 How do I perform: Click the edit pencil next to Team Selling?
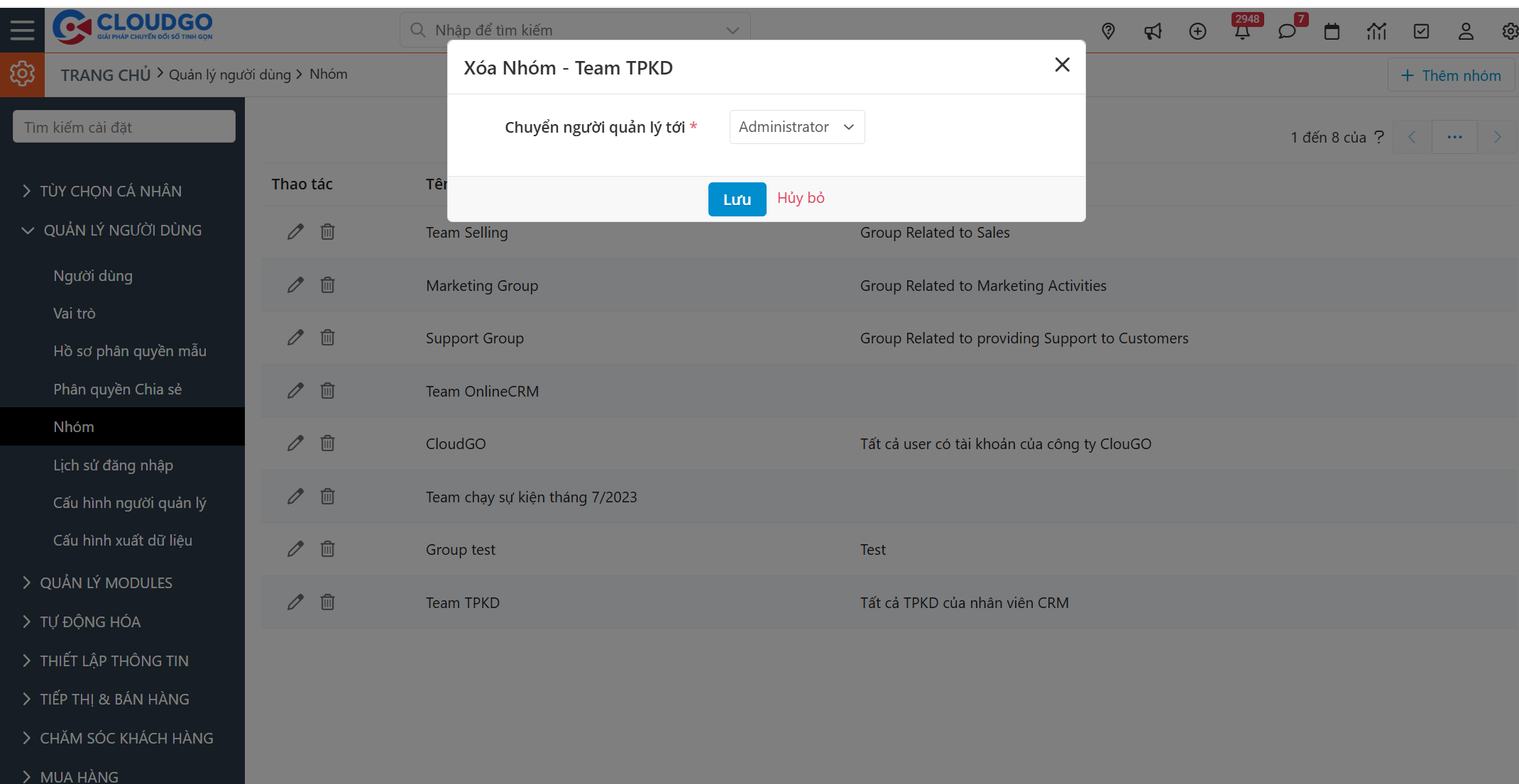tap(295, 232)
